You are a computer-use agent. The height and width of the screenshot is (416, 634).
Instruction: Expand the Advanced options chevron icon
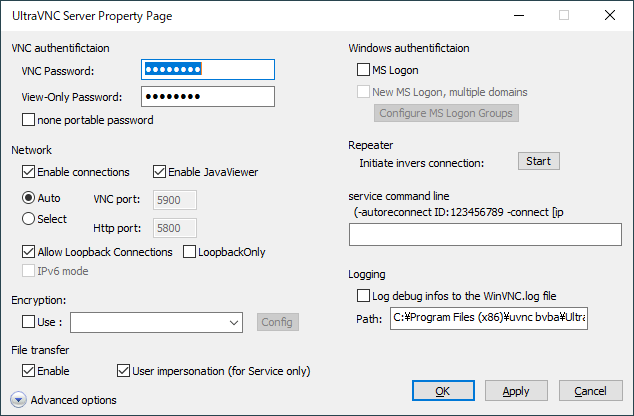18,400
